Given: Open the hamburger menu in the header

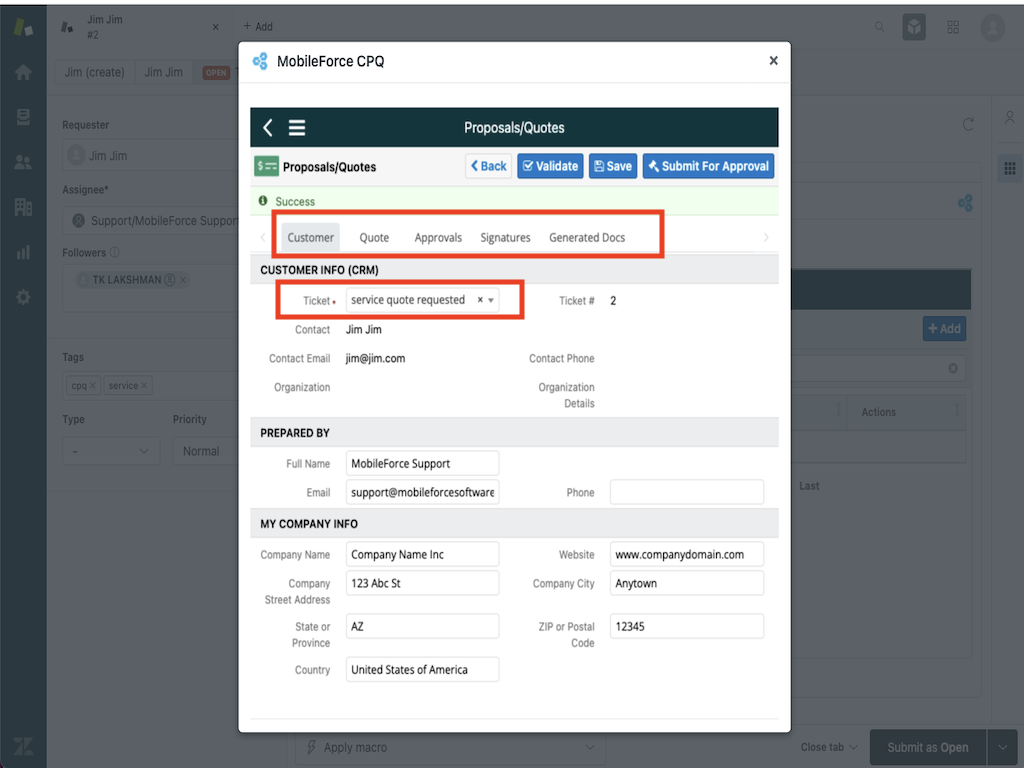Looking at the screenshot, I should (297, 128).
